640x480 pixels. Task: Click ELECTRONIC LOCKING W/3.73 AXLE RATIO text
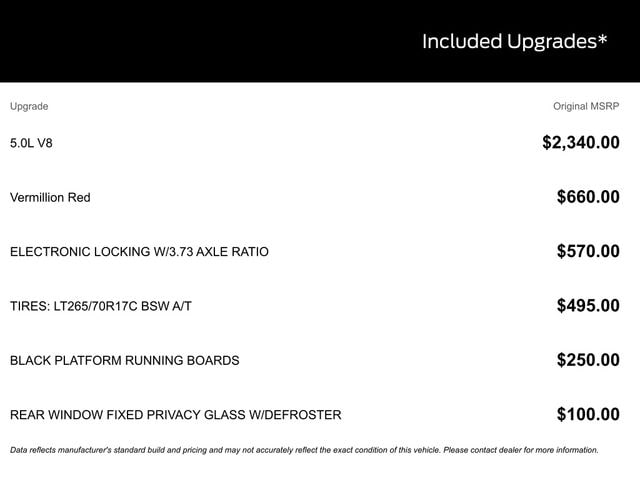point(139,252)
